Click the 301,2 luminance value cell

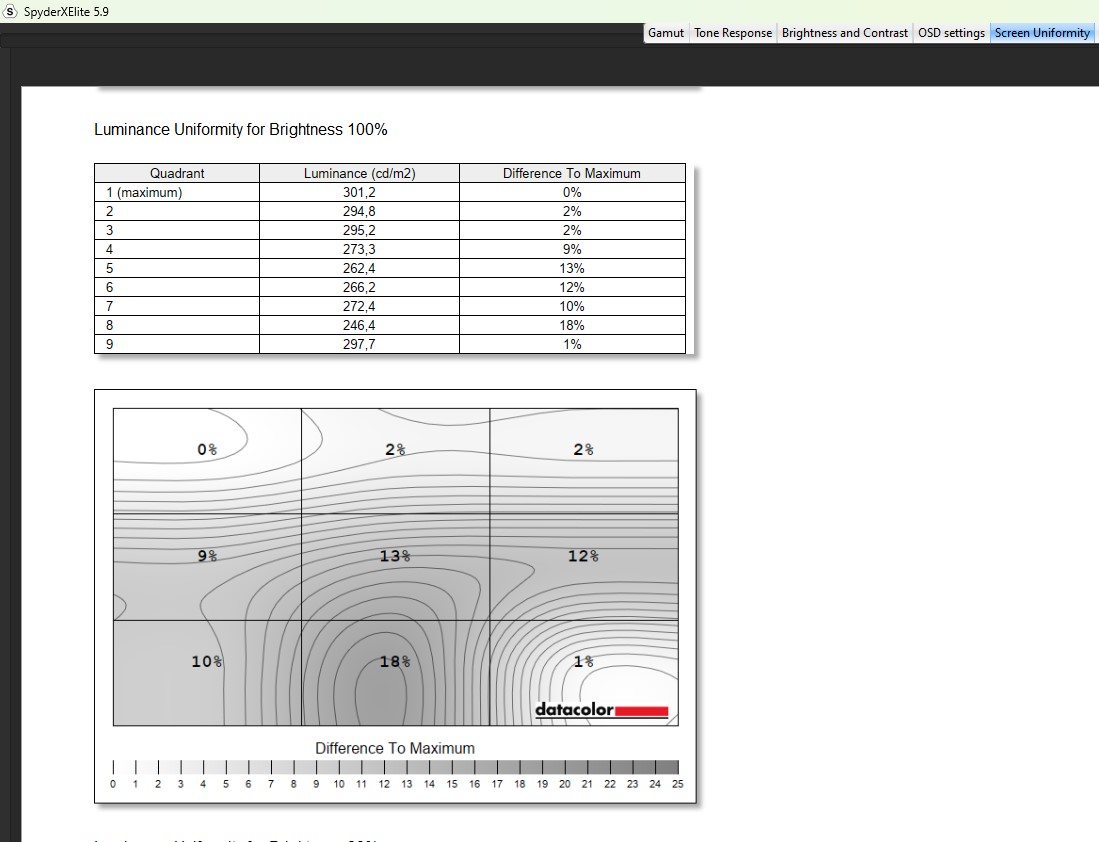[x=359, y=192]
